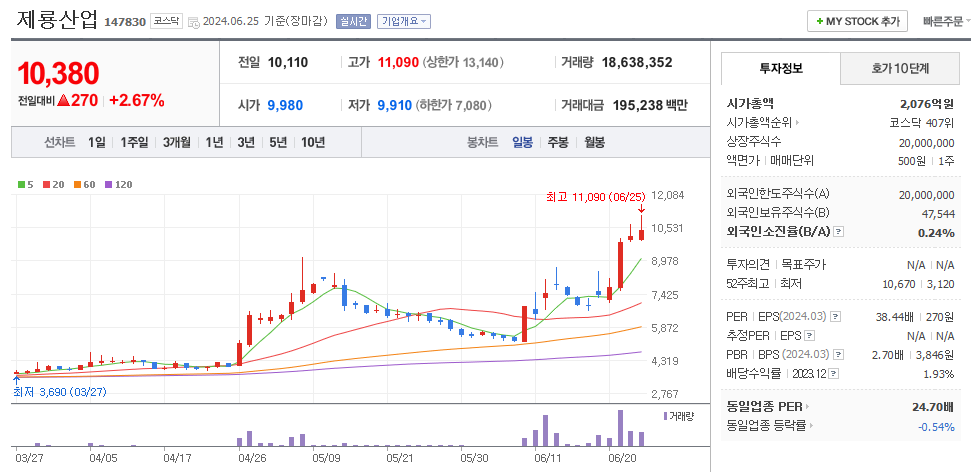Click the +2.67% change rate
This screenshot has height=472, width=980.
pyautogui.click(x=137, y=100)
